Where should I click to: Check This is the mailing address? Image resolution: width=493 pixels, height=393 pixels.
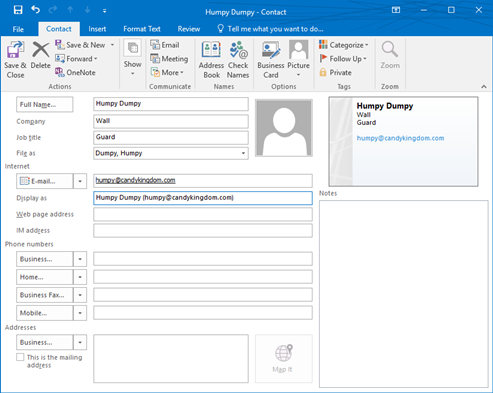[20, 357]
